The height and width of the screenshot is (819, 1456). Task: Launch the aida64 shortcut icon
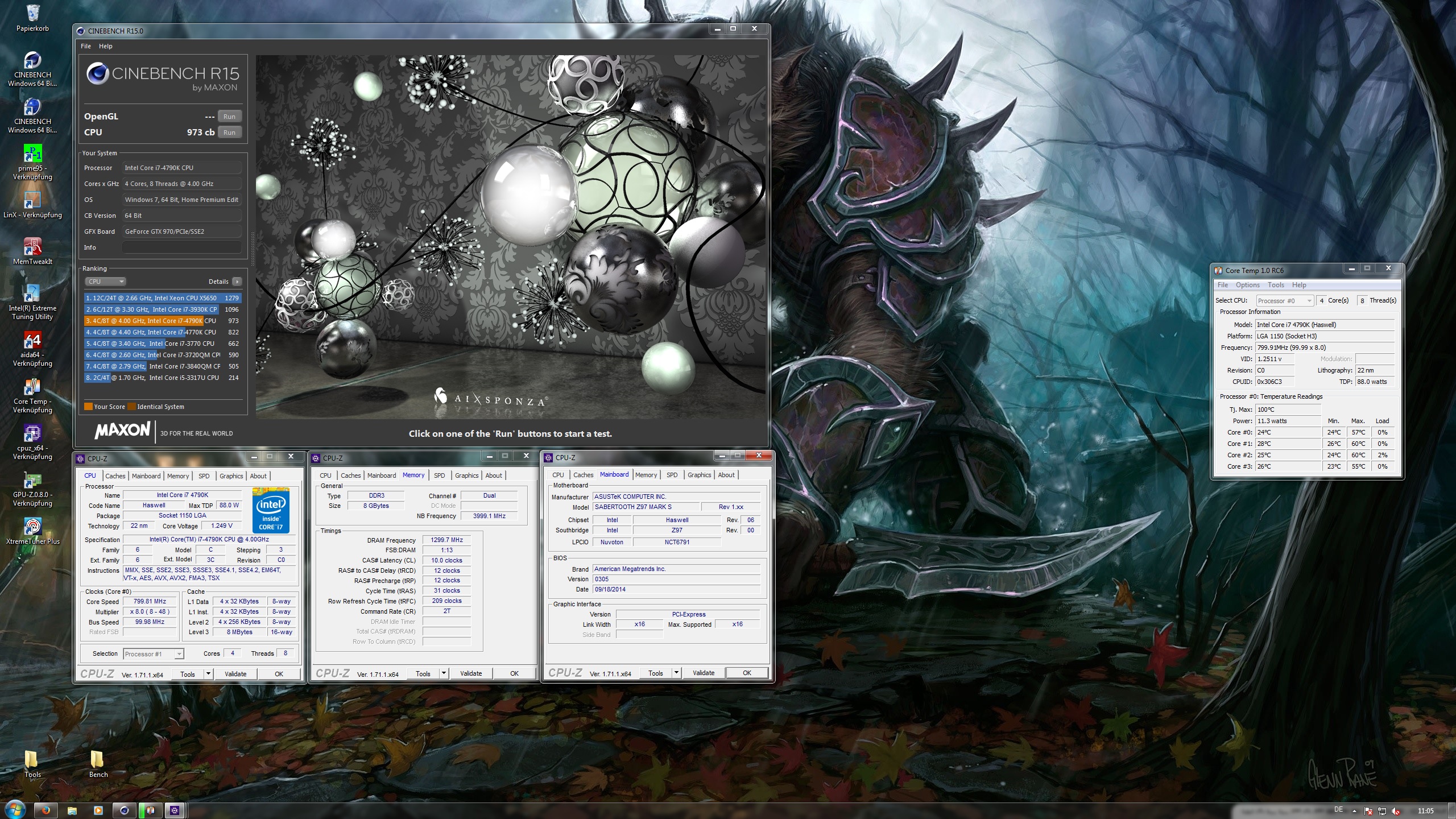click(x=32, y=349)
